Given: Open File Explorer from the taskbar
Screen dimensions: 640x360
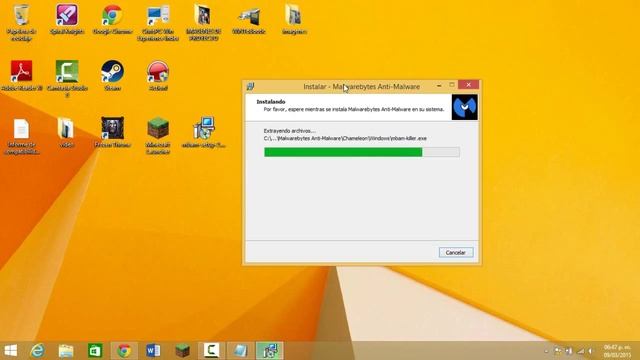Looking at the screenshot, I should 66,351.
